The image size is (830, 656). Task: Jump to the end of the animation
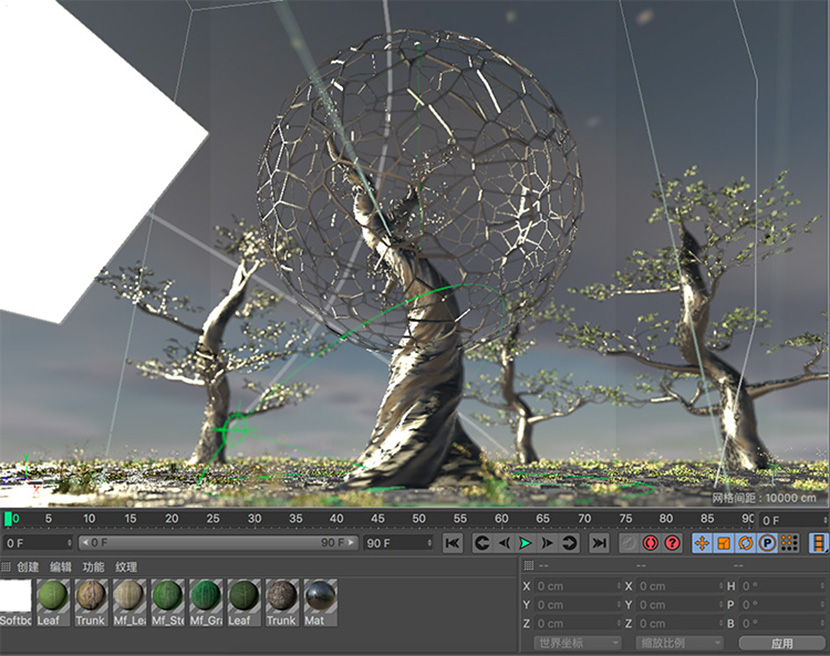(599, 543)
